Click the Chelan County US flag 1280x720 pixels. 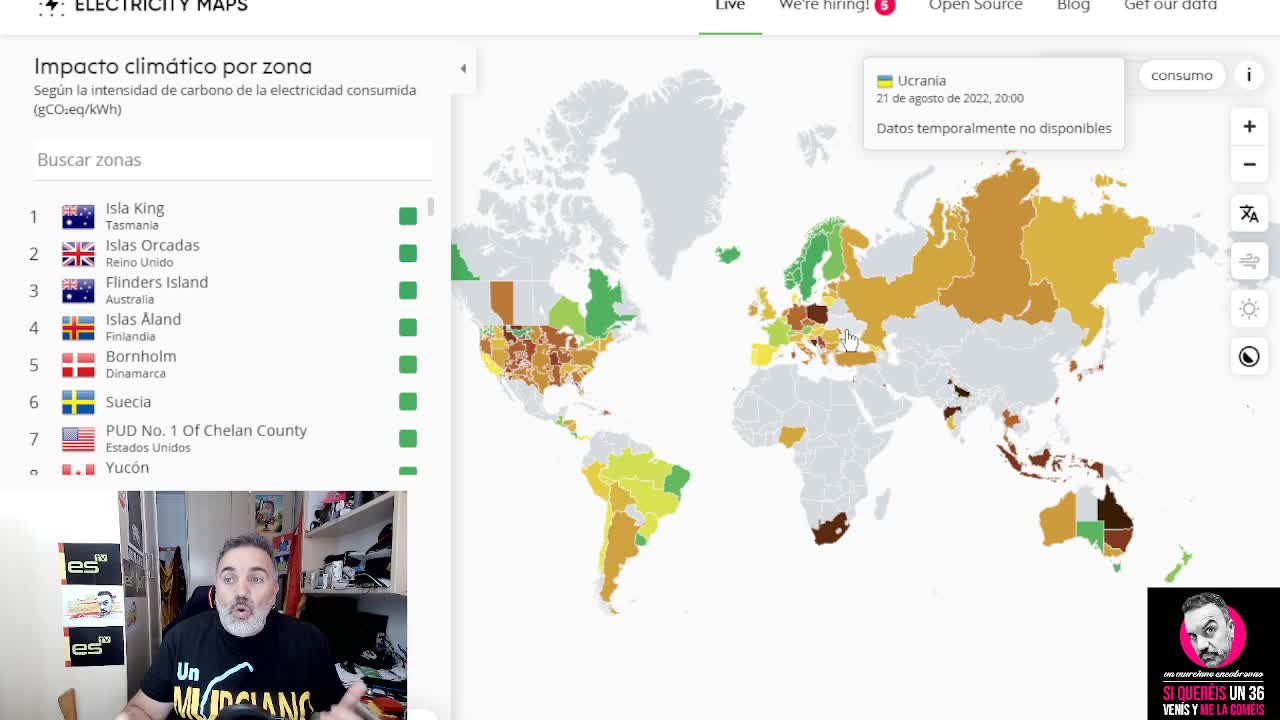78,438
